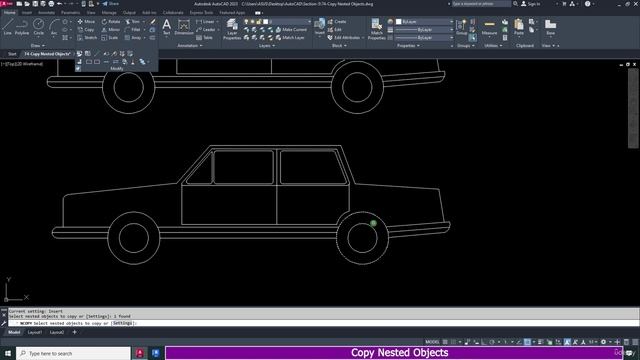Click the Leader annotation tool
The height and width of the screenshot is (360, 640).
coord(205,30)
